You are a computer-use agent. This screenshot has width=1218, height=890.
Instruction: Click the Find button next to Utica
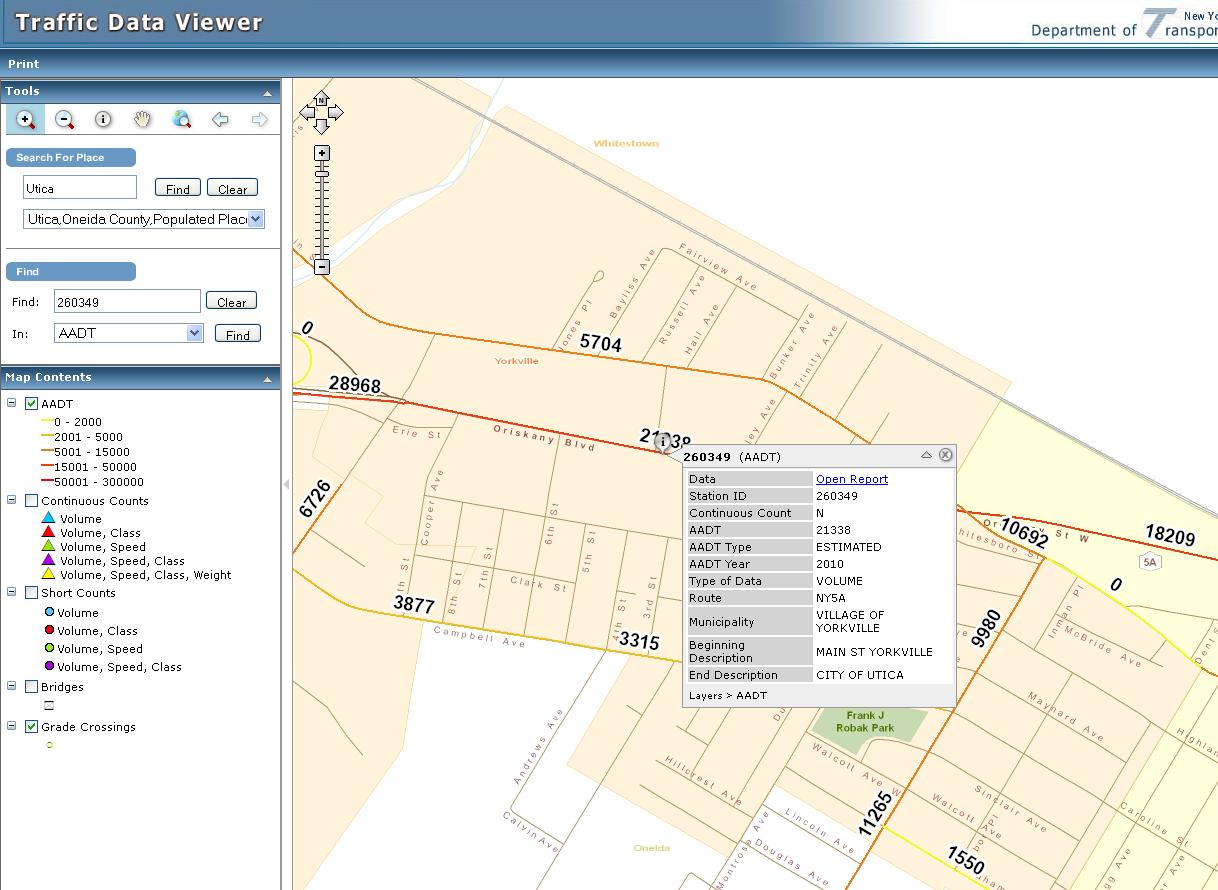(176, 187)
